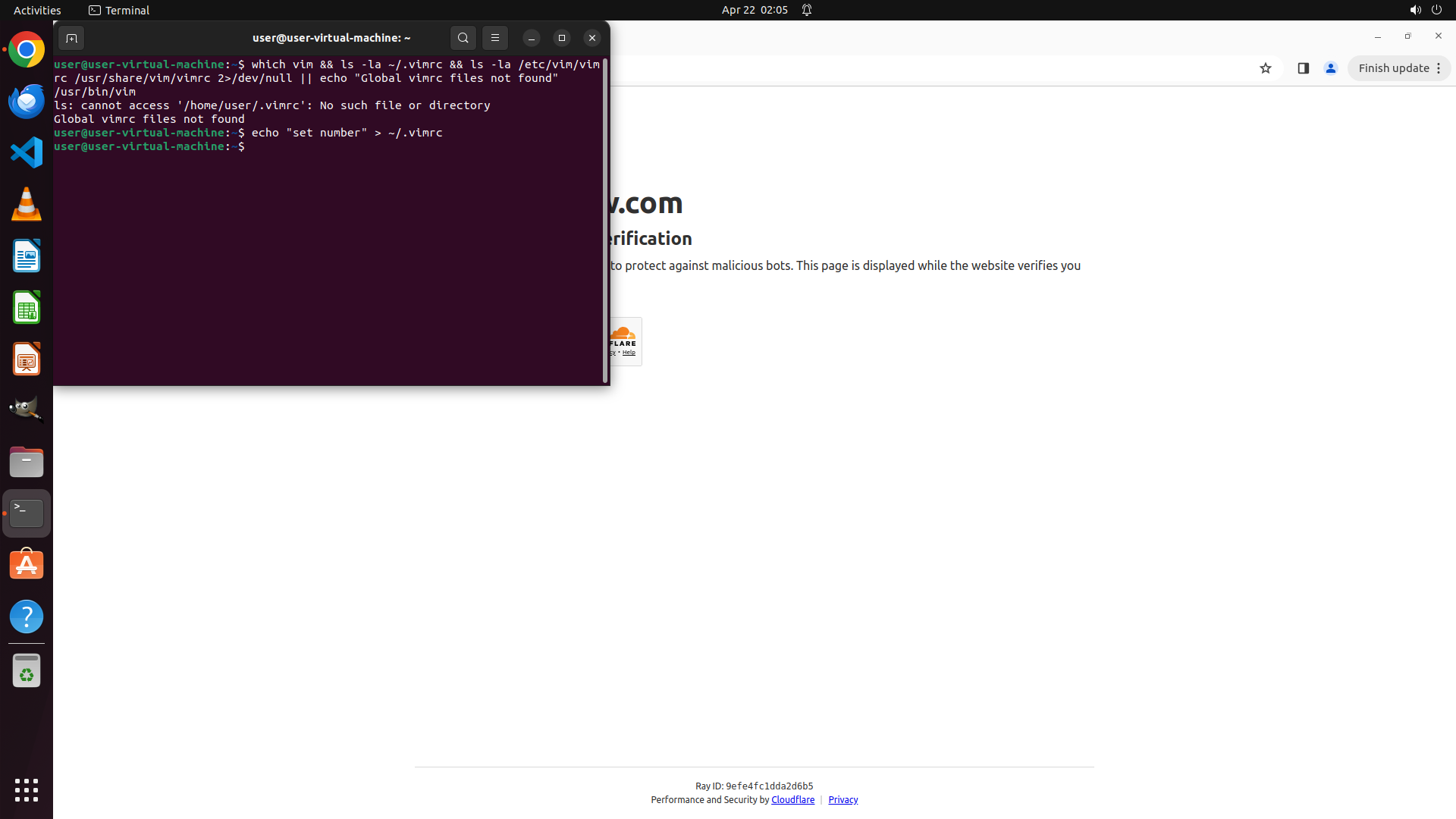Open VLC media player from the dock
Image resolution: width=1456 pixels, height=819 pixels.
(27, 204)
